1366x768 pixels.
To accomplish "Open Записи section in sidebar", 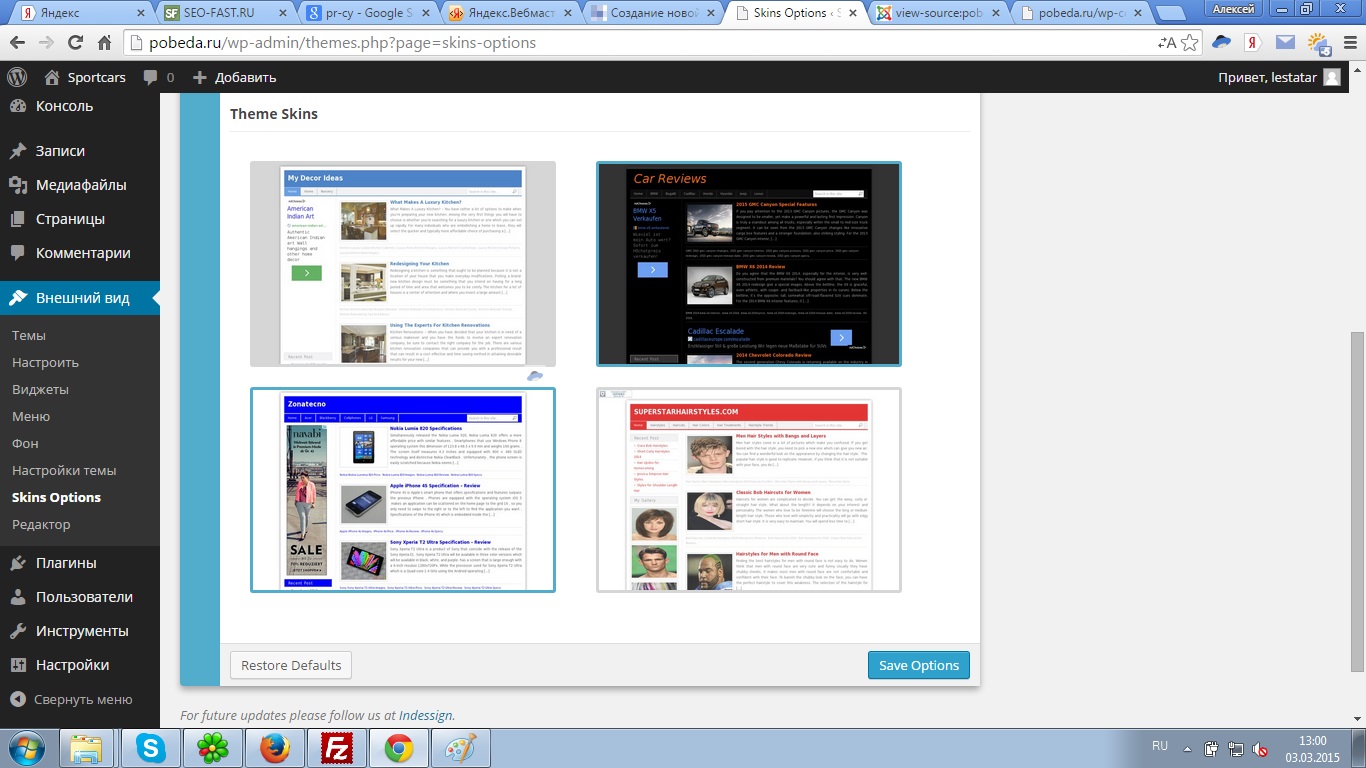I will [60, 151].
